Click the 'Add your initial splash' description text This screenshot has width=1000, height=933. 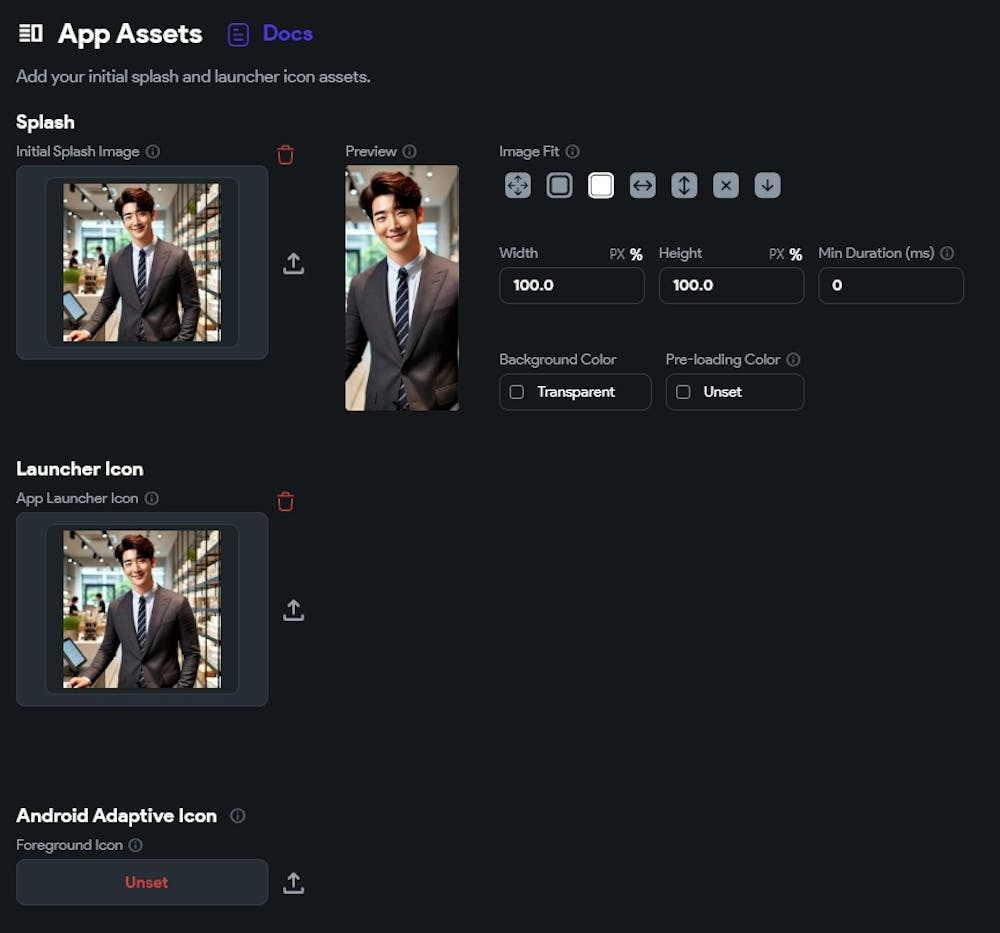tap(193, 77)
